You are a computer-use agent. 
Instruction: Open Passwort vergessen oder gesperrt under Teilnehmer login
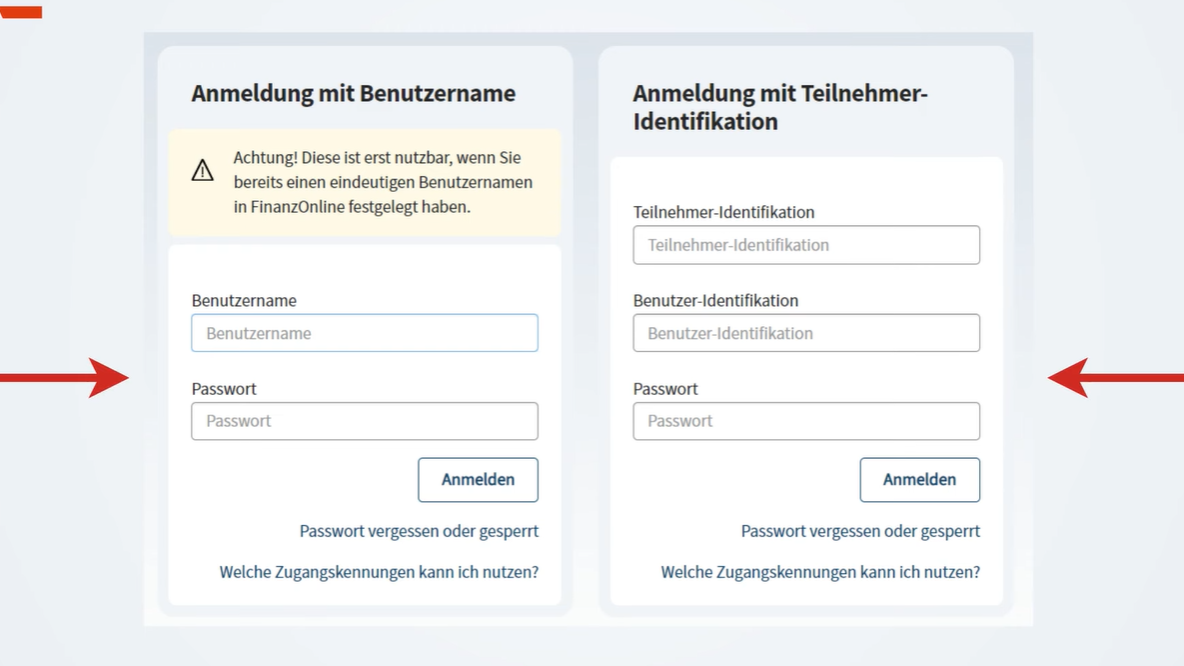[x=860, y=531]
